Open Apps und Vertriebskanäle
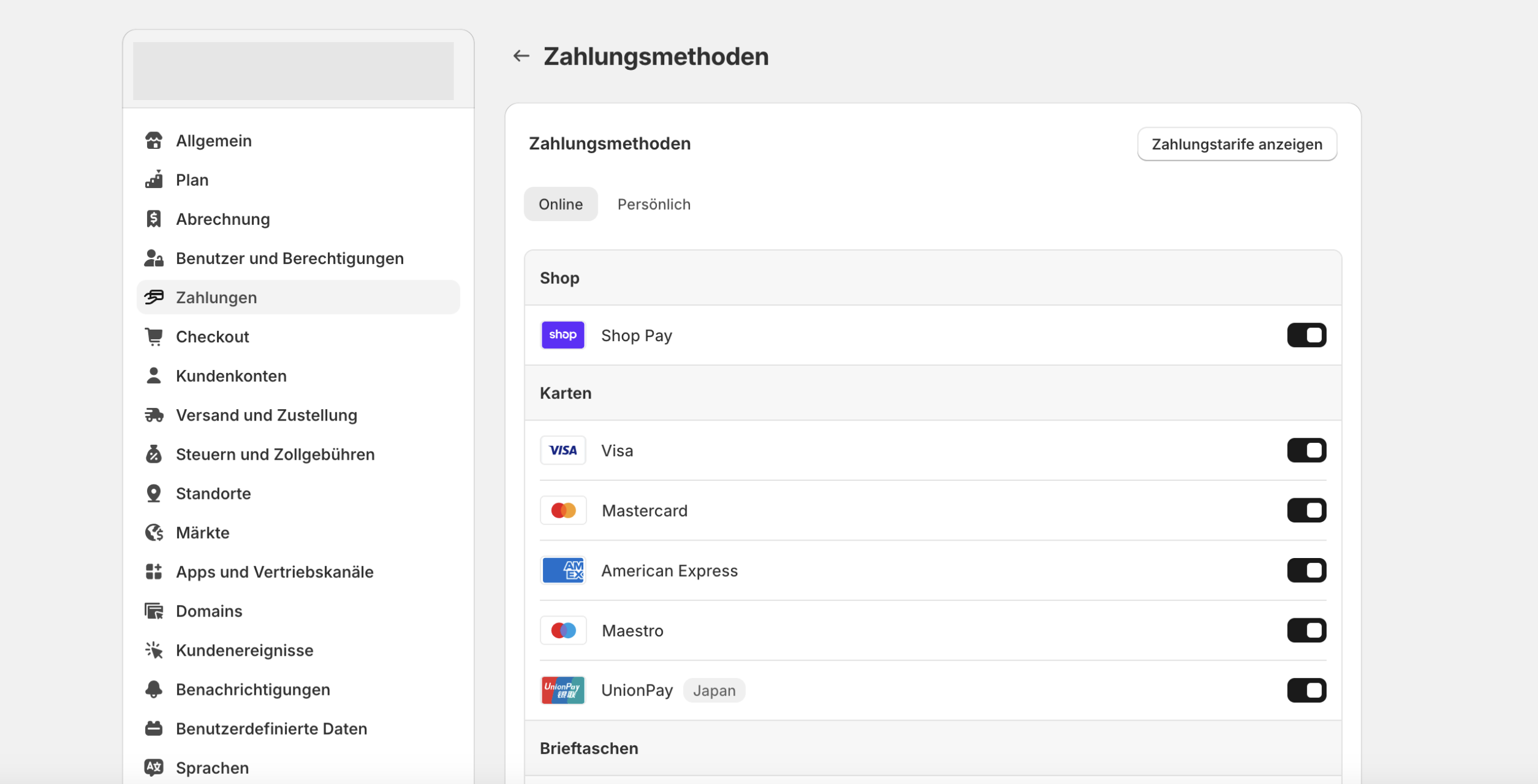The image size is (1538, 784). coord(298,571)
